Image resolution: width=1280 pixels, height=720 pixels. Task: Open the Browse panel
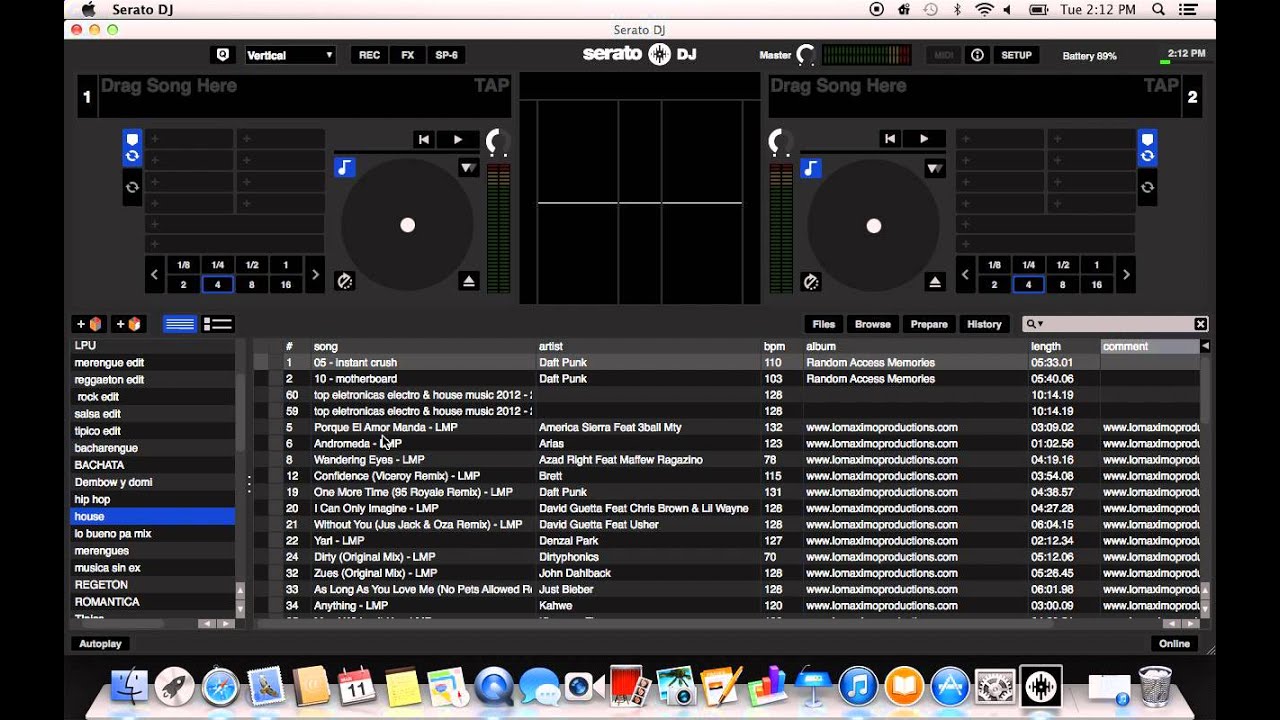(x=872, y=324)
